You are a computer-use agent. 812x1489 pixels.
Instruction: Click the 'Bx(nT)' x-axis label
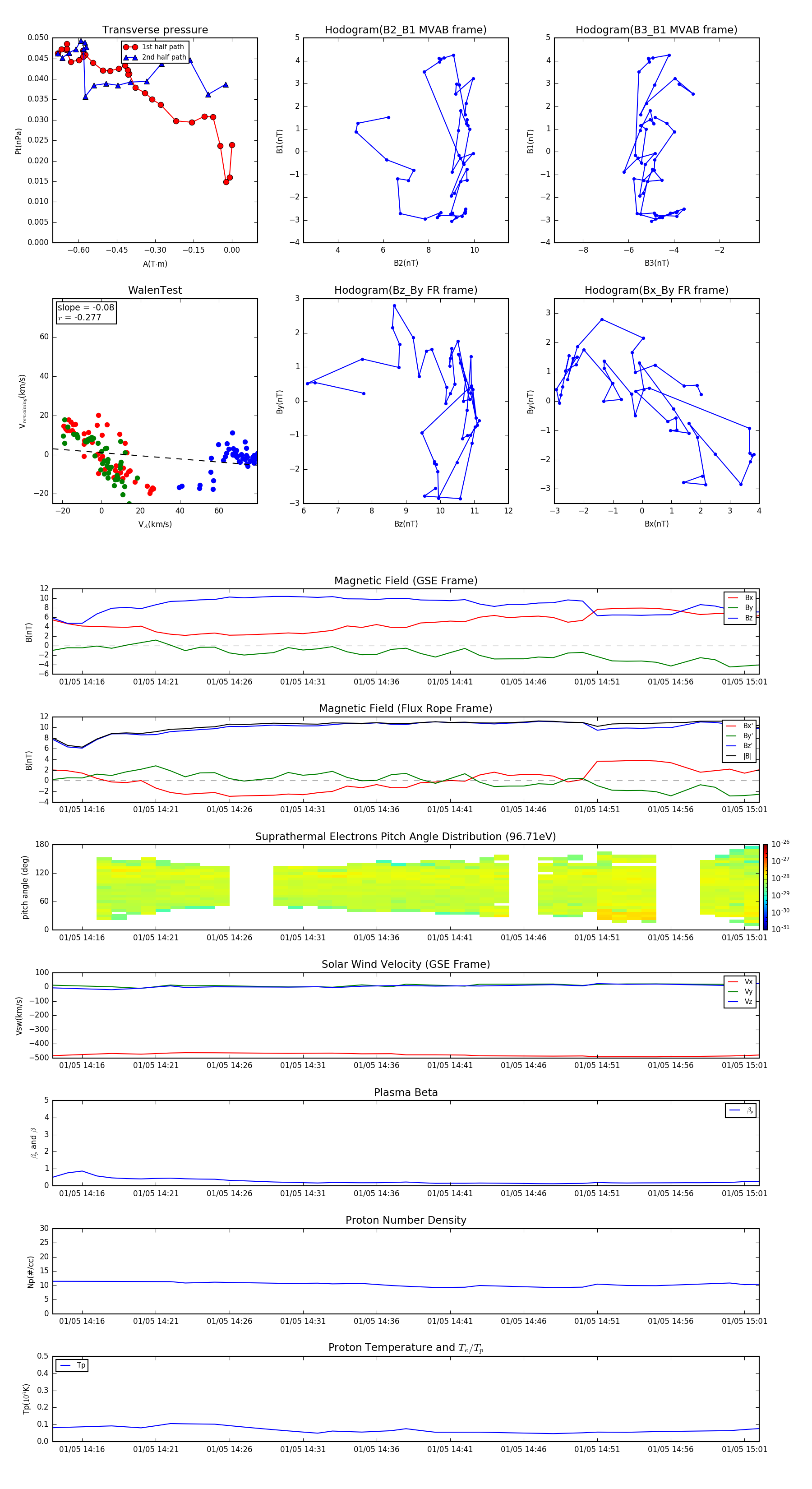coord(656,524)
